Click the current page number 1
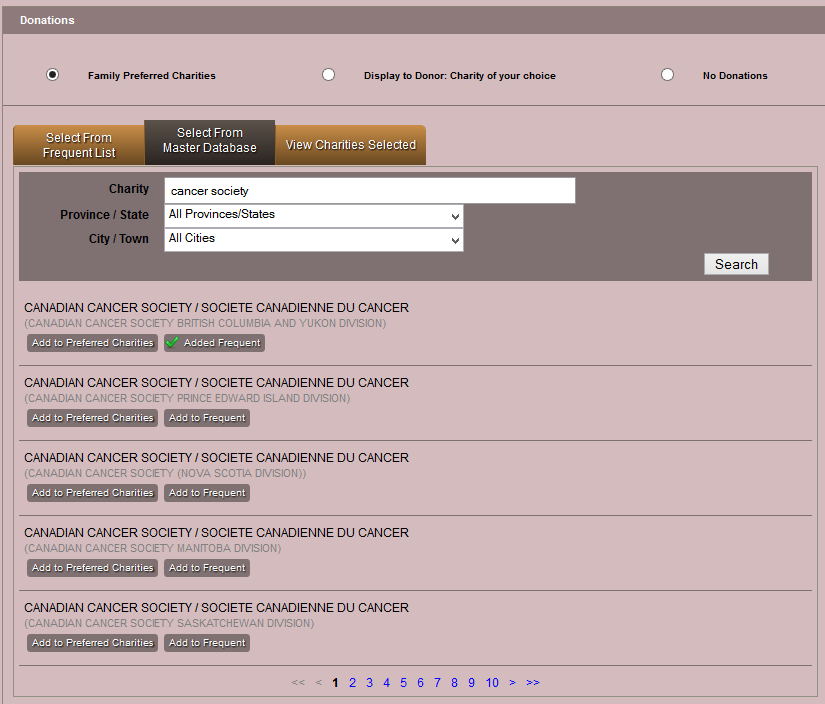Image resolution: width=825 pixels, height=704 pixels. point(335,683)
